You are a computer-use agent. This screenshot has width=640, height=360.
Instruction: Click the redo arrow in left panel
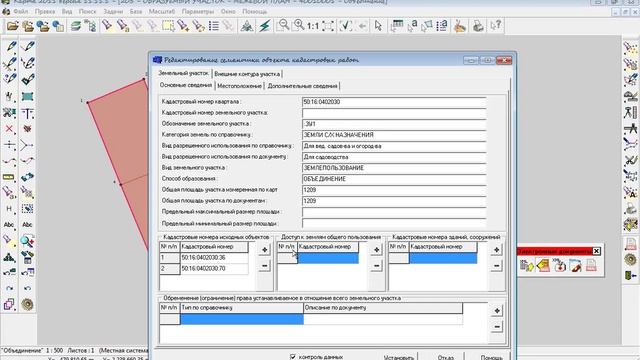pyautogui.click(x=9, y=289)
